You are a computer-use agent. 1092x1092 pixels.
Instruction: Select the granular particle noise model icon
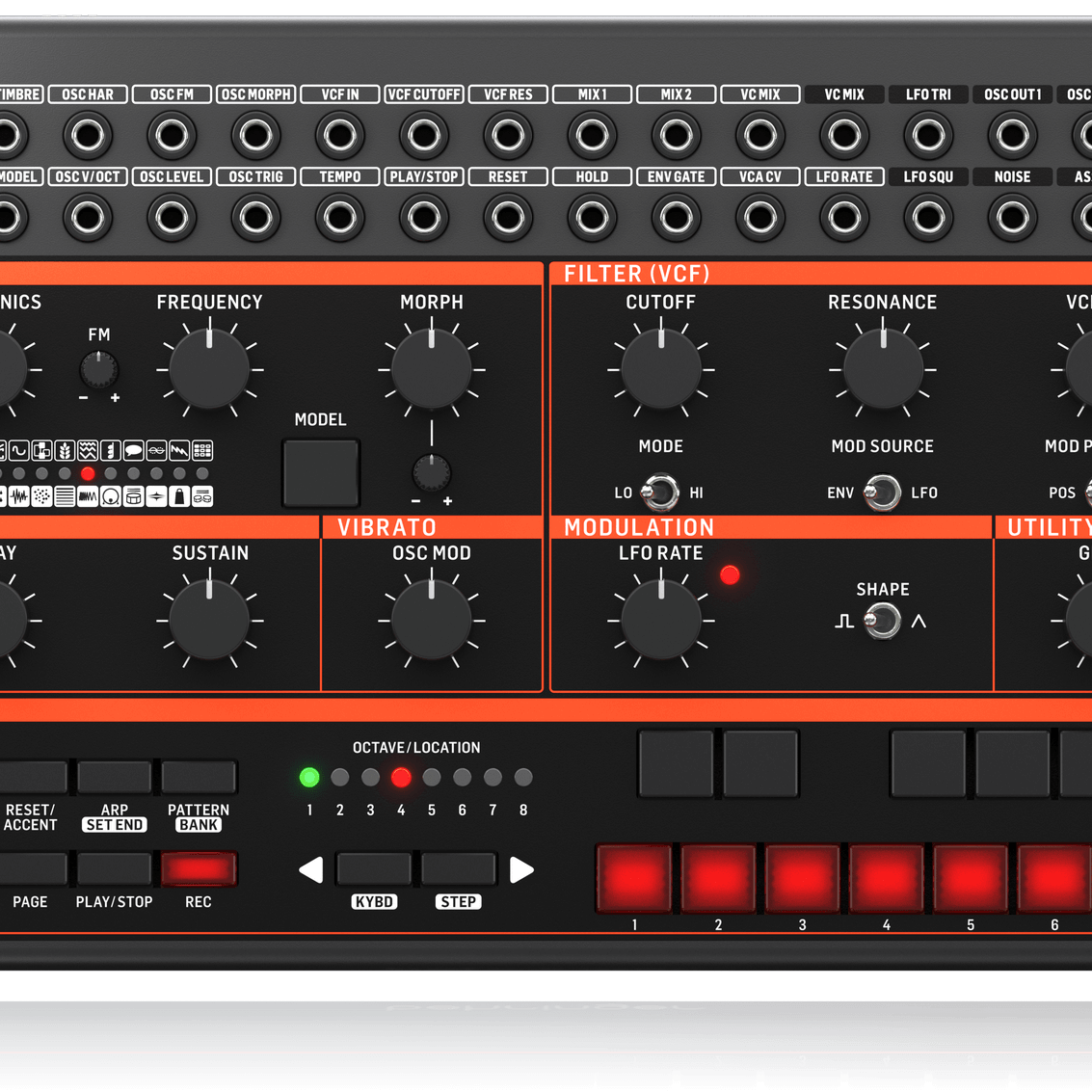coord(40,496)
